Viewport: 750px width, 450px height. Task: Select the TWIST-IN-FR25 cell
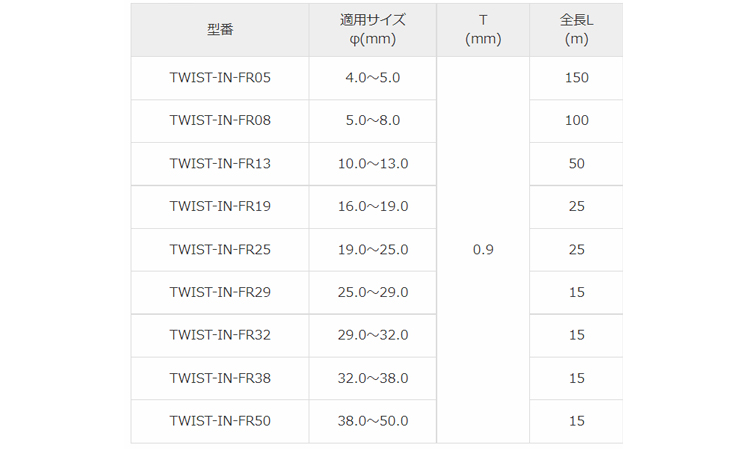tap(220, 250)
